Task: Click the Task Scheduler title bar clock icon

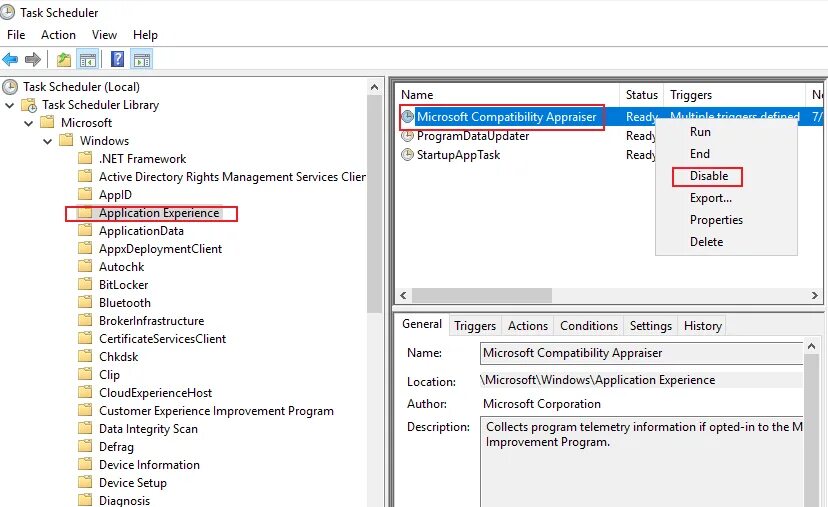Action: tap(7, 12)
